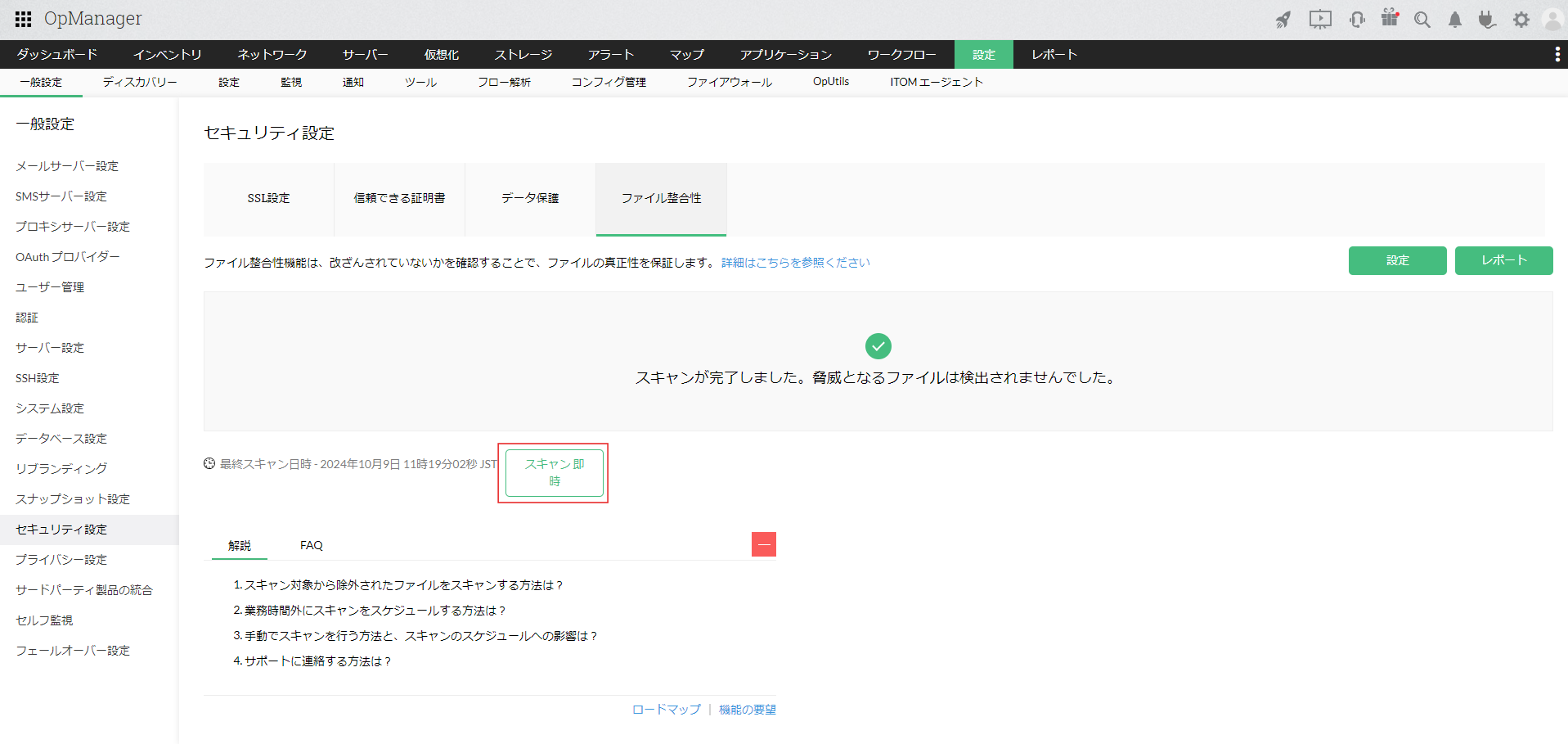Open the 詳細はこちらを参照ください link

(x=795, y=263)
